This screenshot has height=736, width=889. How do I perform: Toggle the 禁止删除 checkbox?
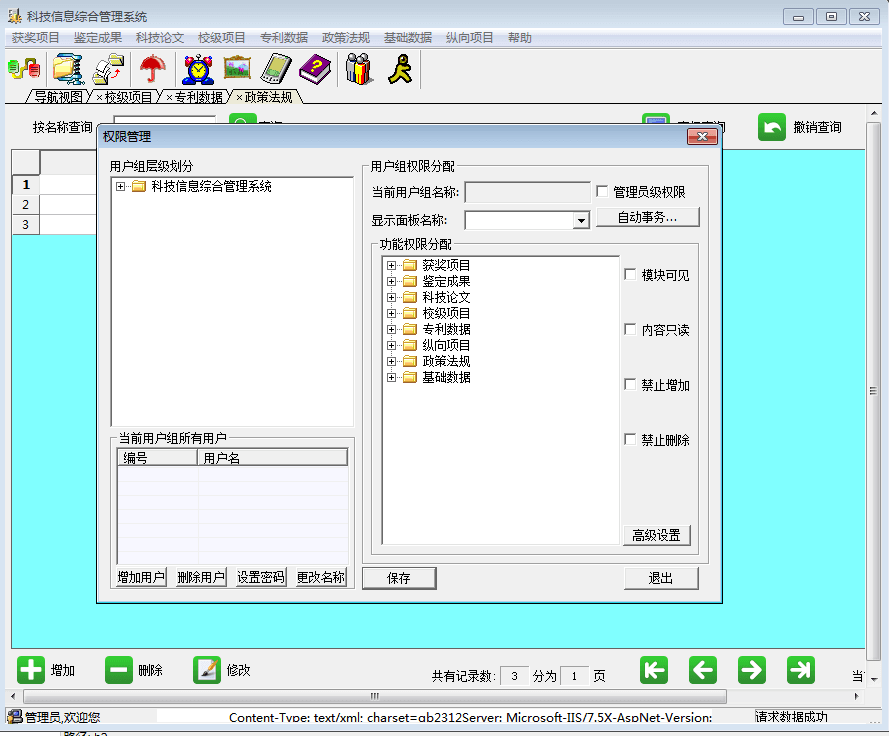pos(630,440)
